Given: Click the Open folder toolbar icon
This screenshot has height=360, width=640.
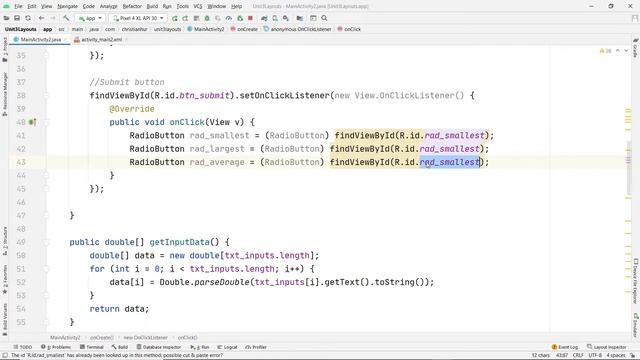Looking at the screenshot, I should [7, 18].
